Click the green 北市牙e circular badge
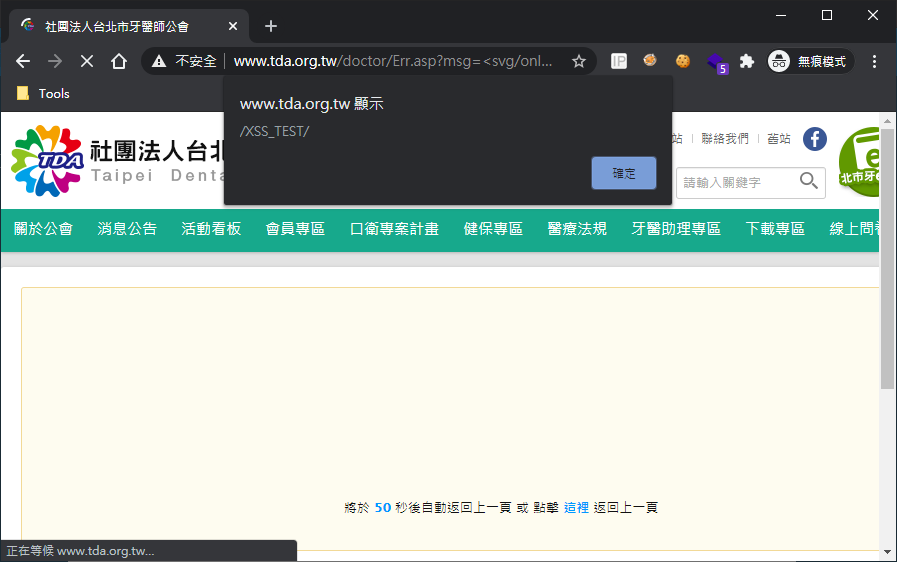The width and height of the screenshot is (897, 562). (860, 162)
